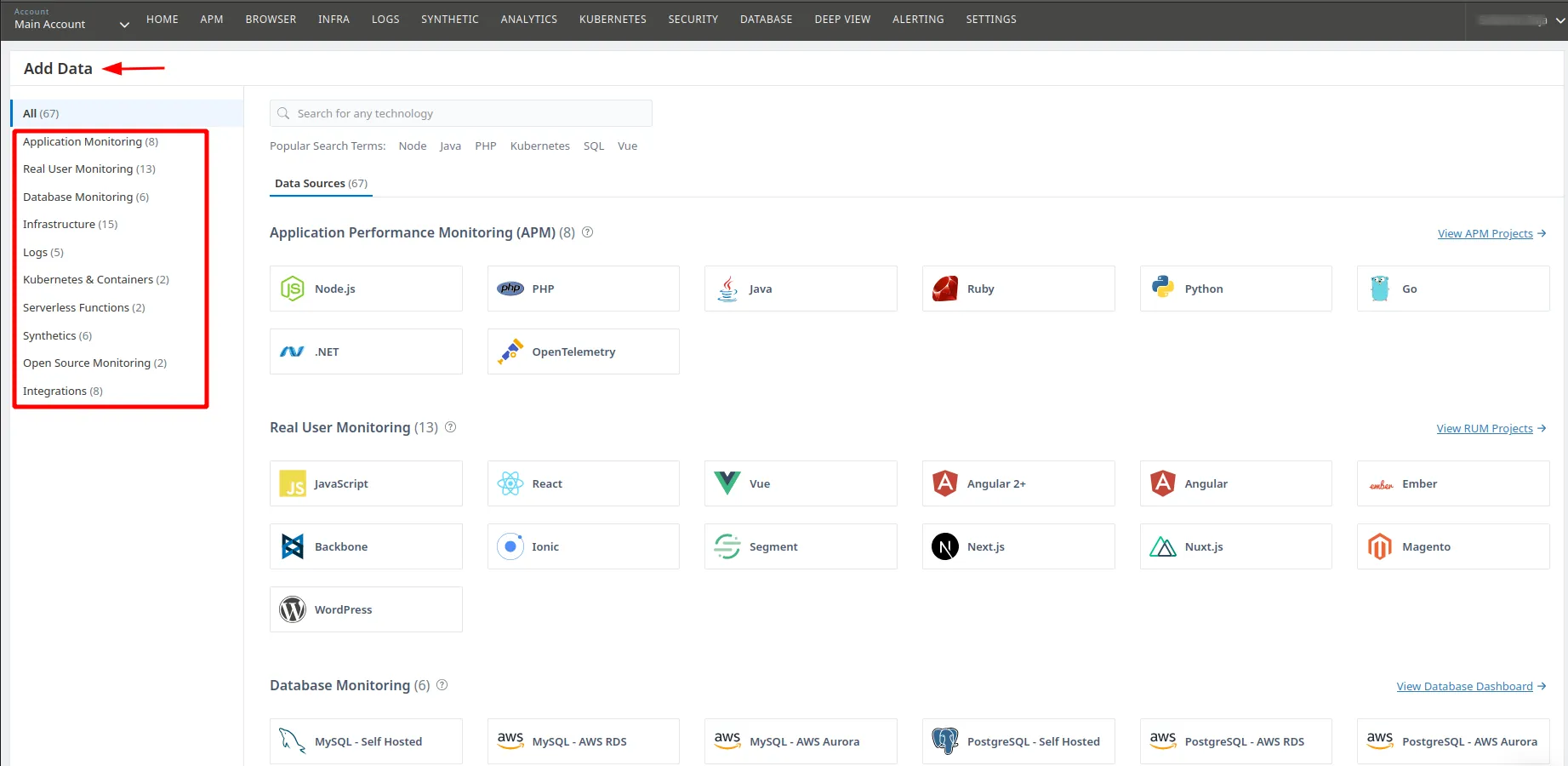
Task: Choose the Magento logo icon
Action: (x=1380, y=546)
